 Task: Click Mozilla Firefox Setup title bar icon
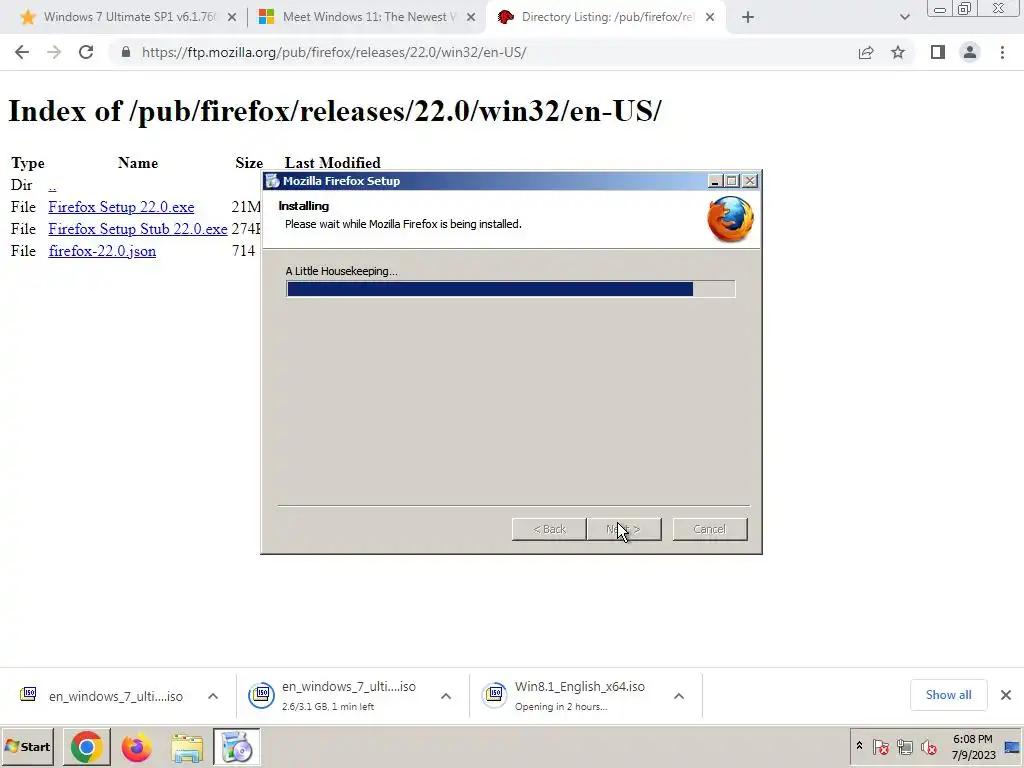pyautogui.click(x=273, y=181)
